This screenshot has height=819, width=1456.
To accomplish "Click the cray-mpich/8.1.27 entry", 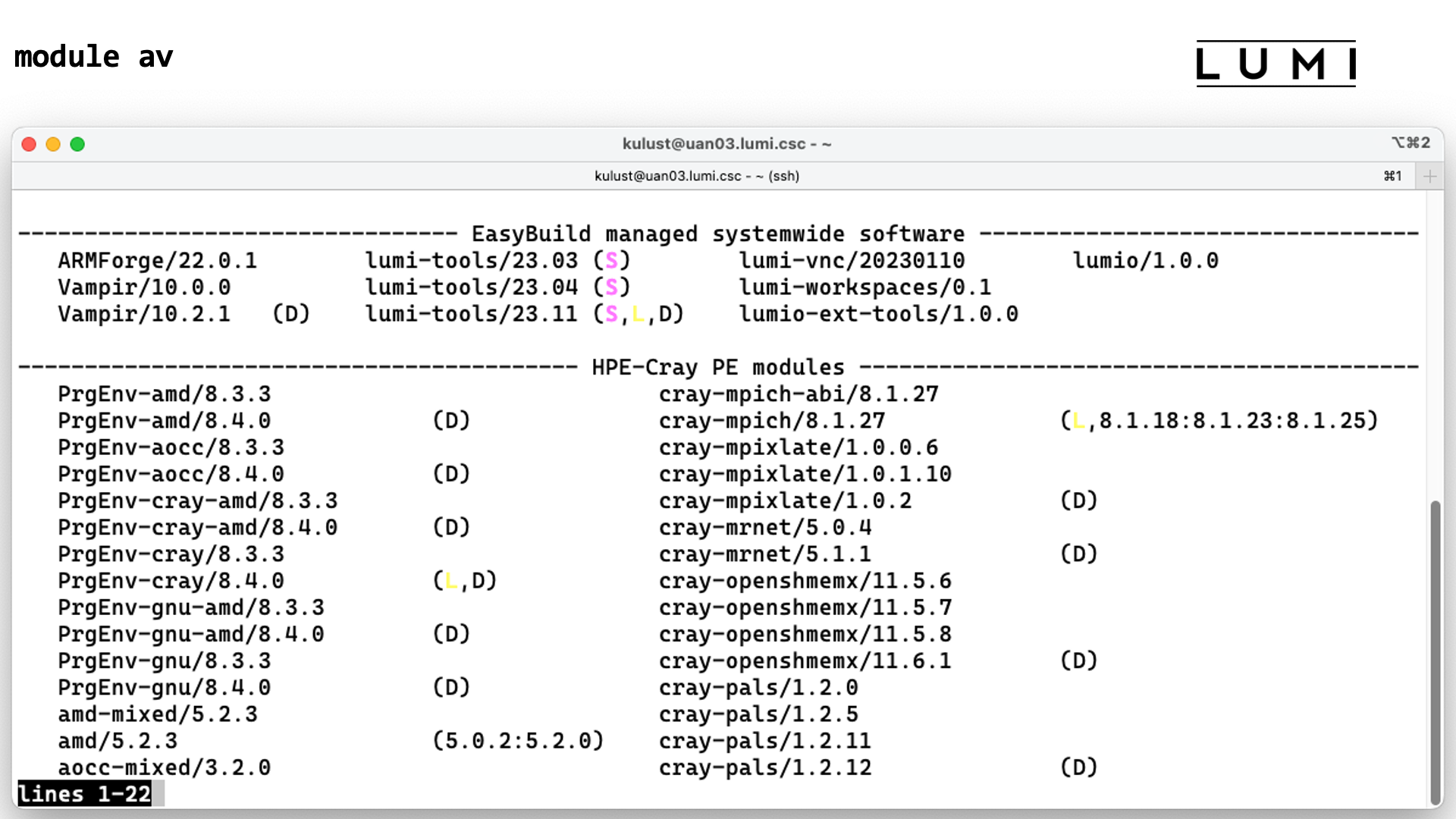I will click(772, 421).
